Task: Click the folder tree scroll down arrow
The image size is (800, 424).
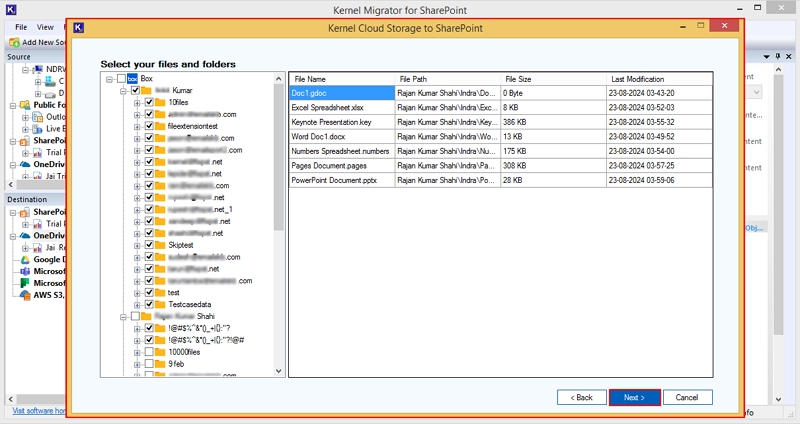Action: tap(279, 371)
